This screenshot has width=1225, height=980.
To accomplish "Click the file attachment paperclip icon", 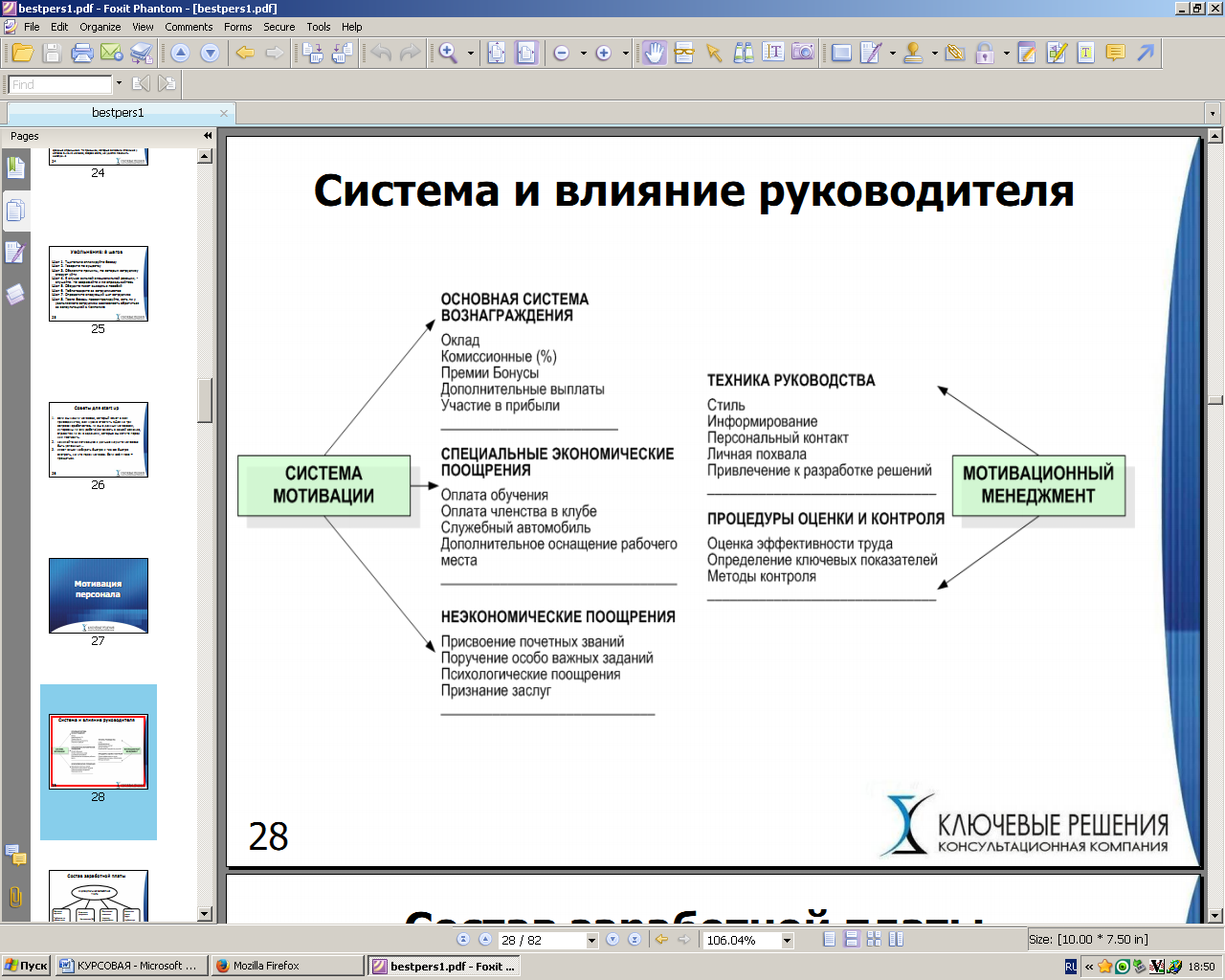I will click(x=955, y=54).
